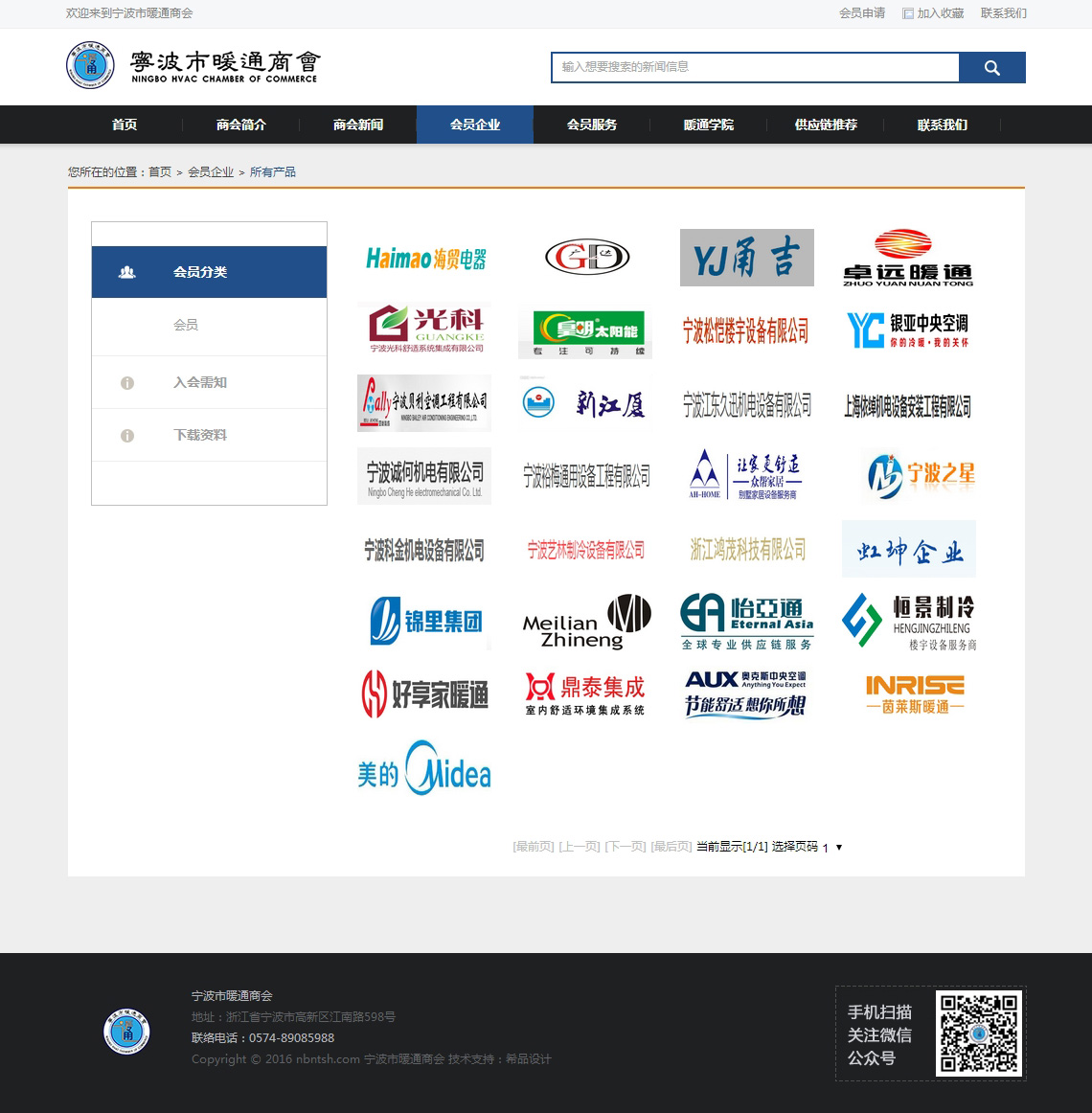Screen dimensions: 1092x1113
Task: Click the [上一页] pagination link
Action: click(x=580, y=846)
